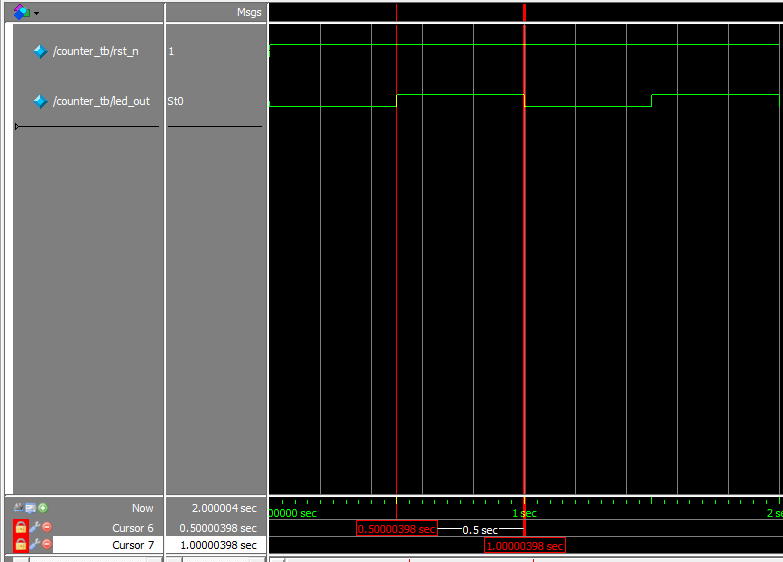Click the red 1.00000398 sec cursor marker
This screenshot has width=783, height=562.
525,546
